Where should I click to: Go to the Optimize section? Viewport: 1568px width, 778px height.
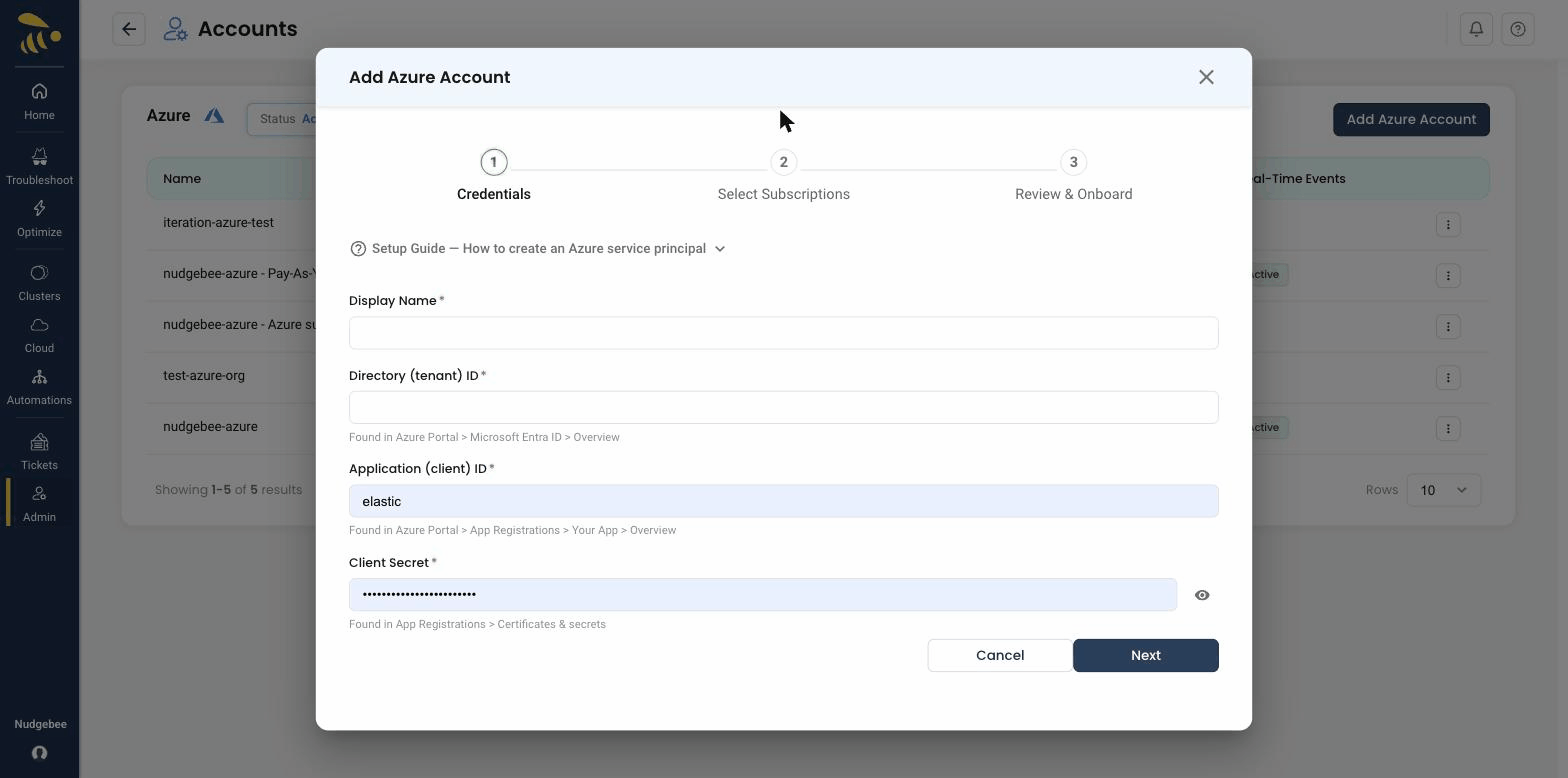(39, 218)
